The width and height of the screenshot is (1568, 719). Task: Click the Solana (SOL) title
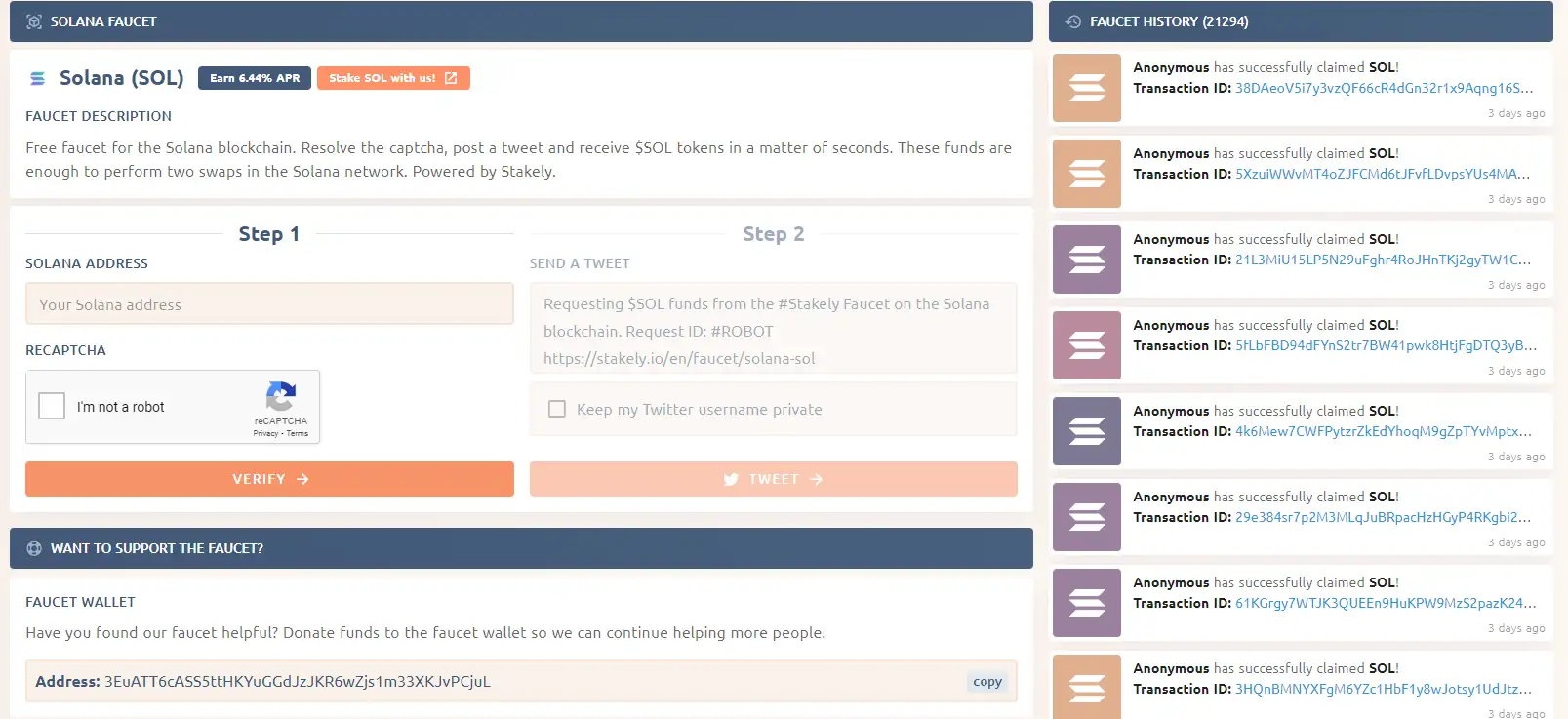tap(122, 78)
